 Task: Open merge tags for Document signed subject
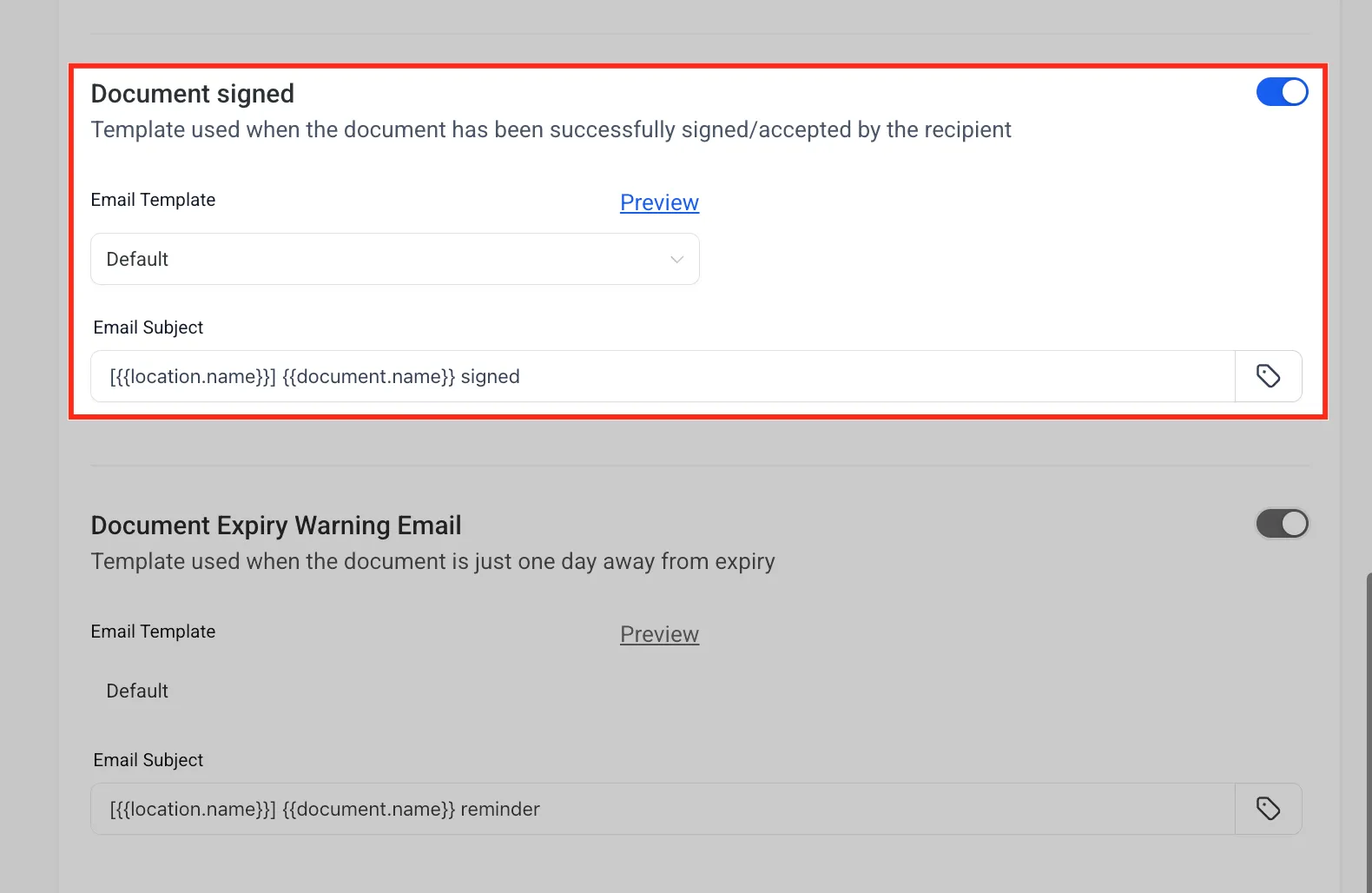1268,376
